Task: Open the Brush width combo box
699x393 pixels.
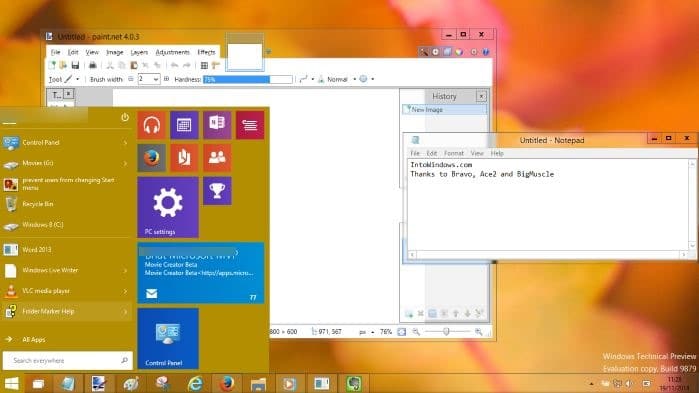Action: tap(148, 79)
